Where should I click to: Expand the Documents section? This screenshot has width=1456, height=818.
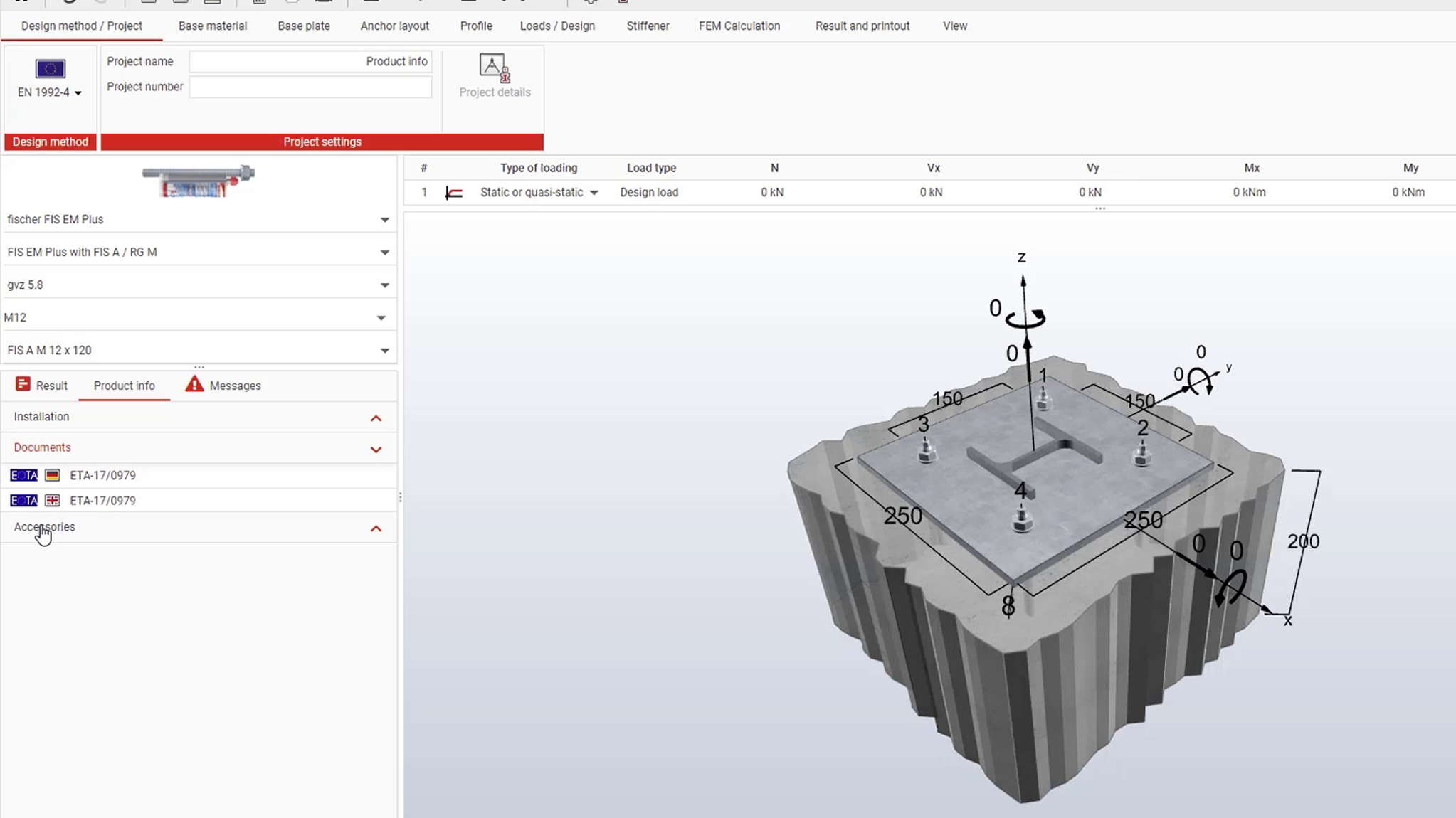(376, 449)
